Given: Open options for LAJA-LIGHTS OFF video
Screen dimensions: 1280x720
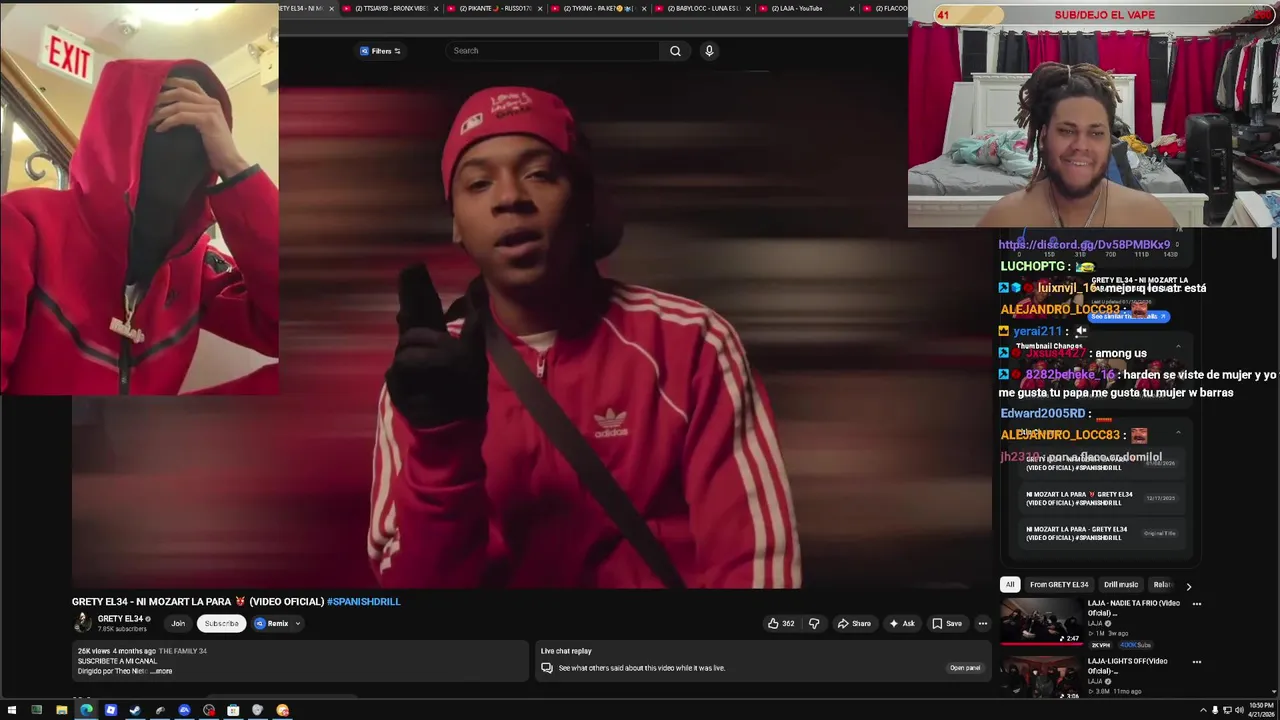Looking at the screenshot, I should 1196,662.
